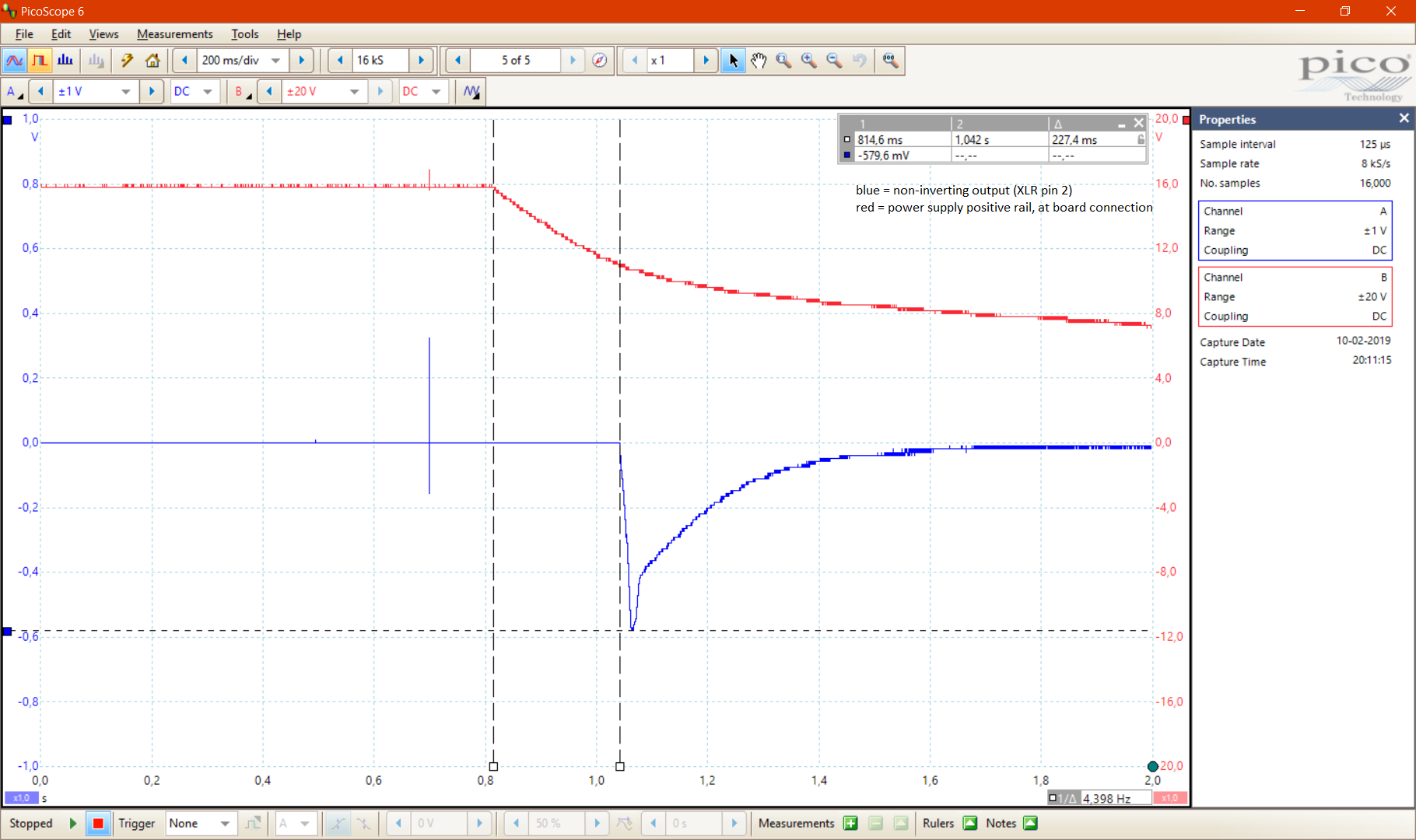The height and width of the screenshot is (840, 1416).
Task: Open the Trigger mode None dropdown
Action: [x=225, y=823]
